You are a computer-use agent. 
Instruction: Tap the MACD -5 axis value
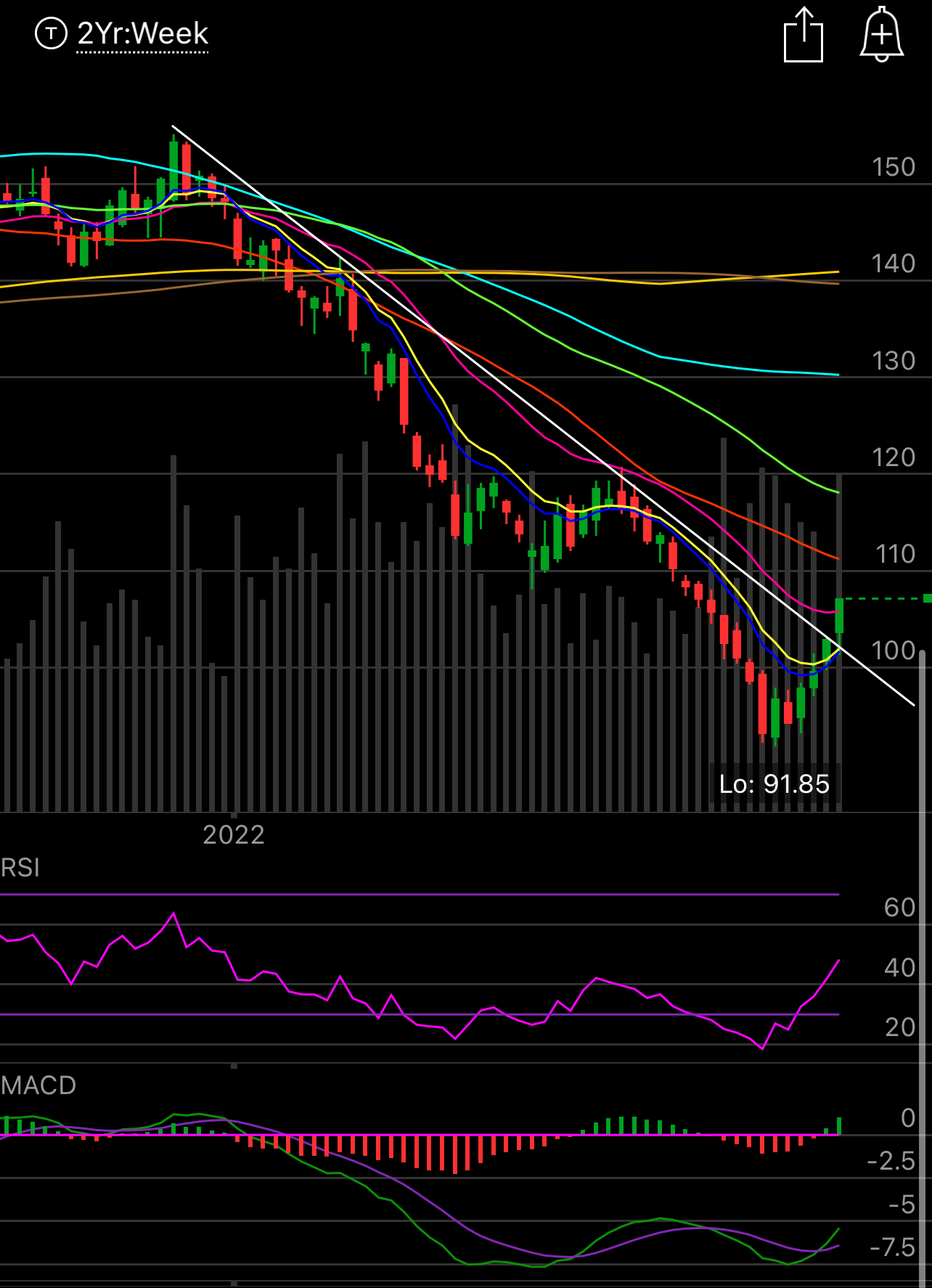point(902,1205)
